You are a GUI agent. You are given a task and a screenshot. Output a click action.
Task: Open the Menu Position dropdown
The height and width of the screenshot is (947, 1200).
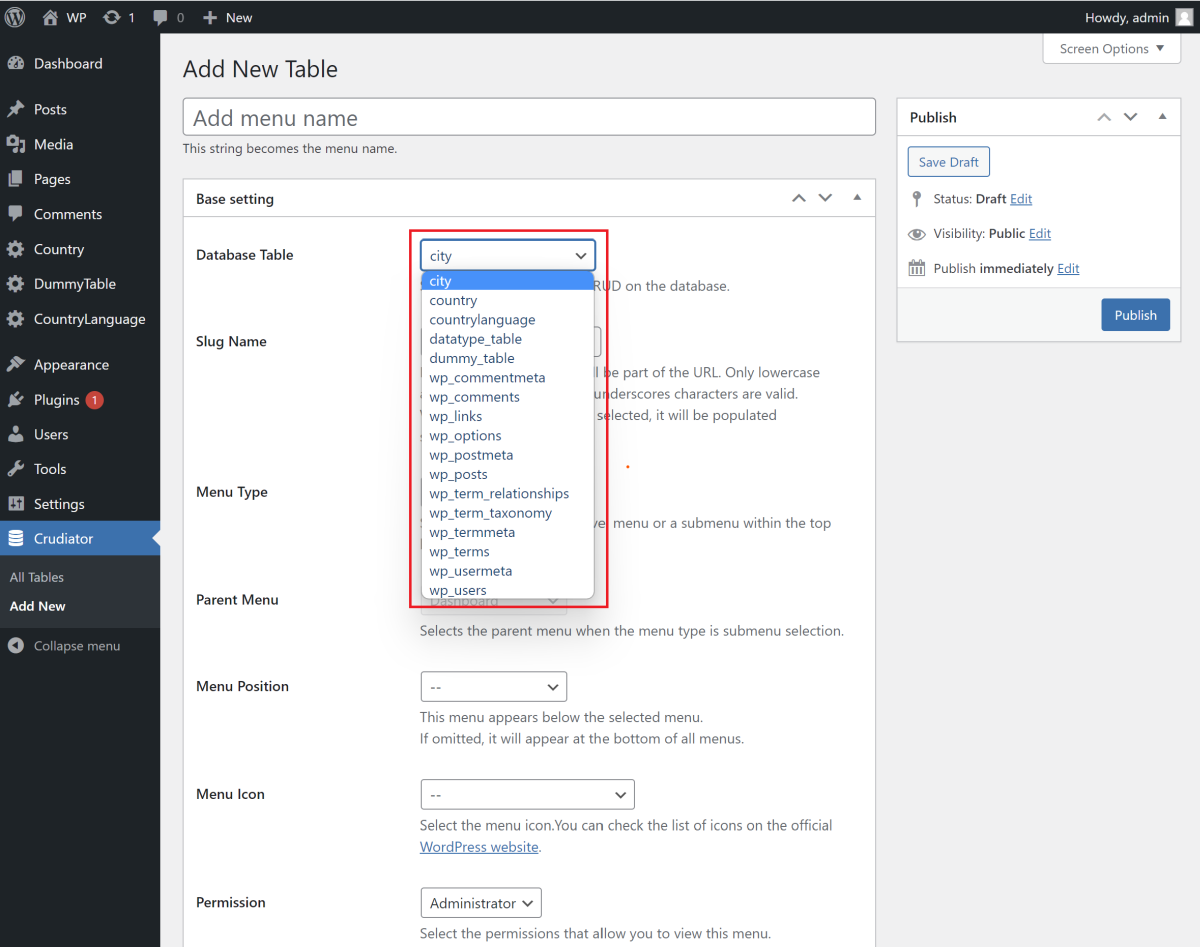(x=493, y=687)
